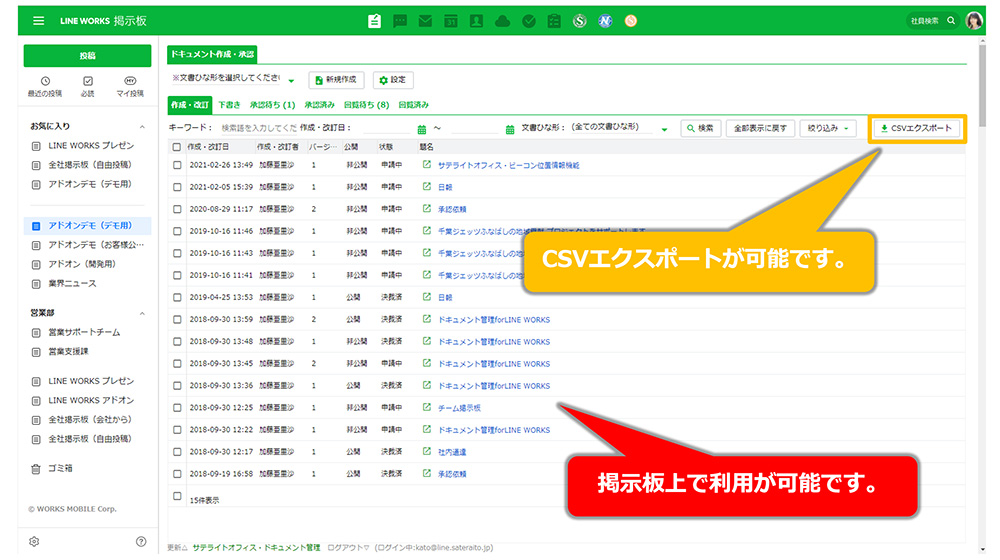Viewport: 1000px width, 560px height.
Task: Check the row dated 2019-04-25 13:53
Action: coord(177,298)
